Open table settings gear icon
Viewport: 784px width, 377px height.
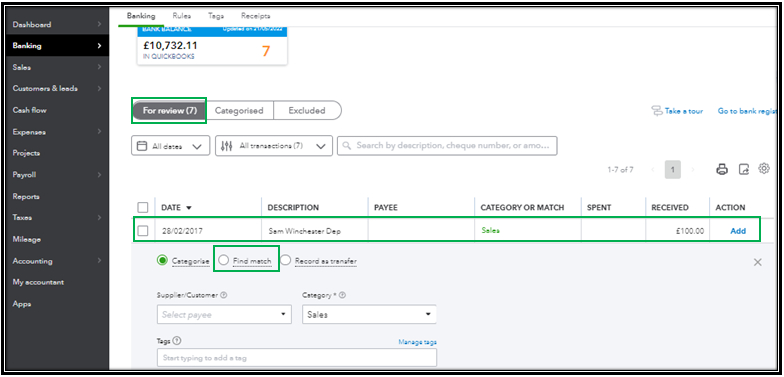point(764,168)
